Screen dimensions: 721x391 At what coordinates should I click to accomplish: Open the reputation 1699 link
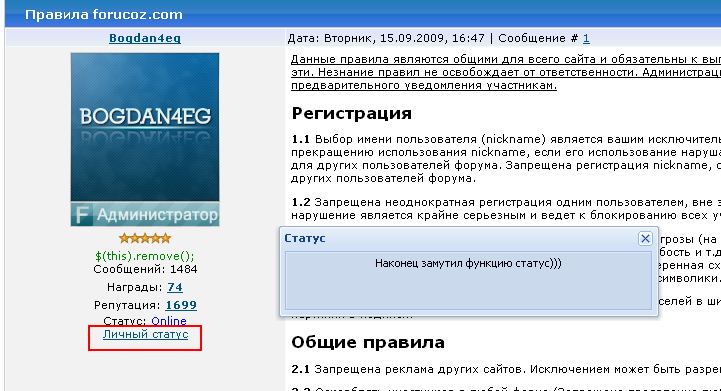pyautogui.click(x=181, y=305)
